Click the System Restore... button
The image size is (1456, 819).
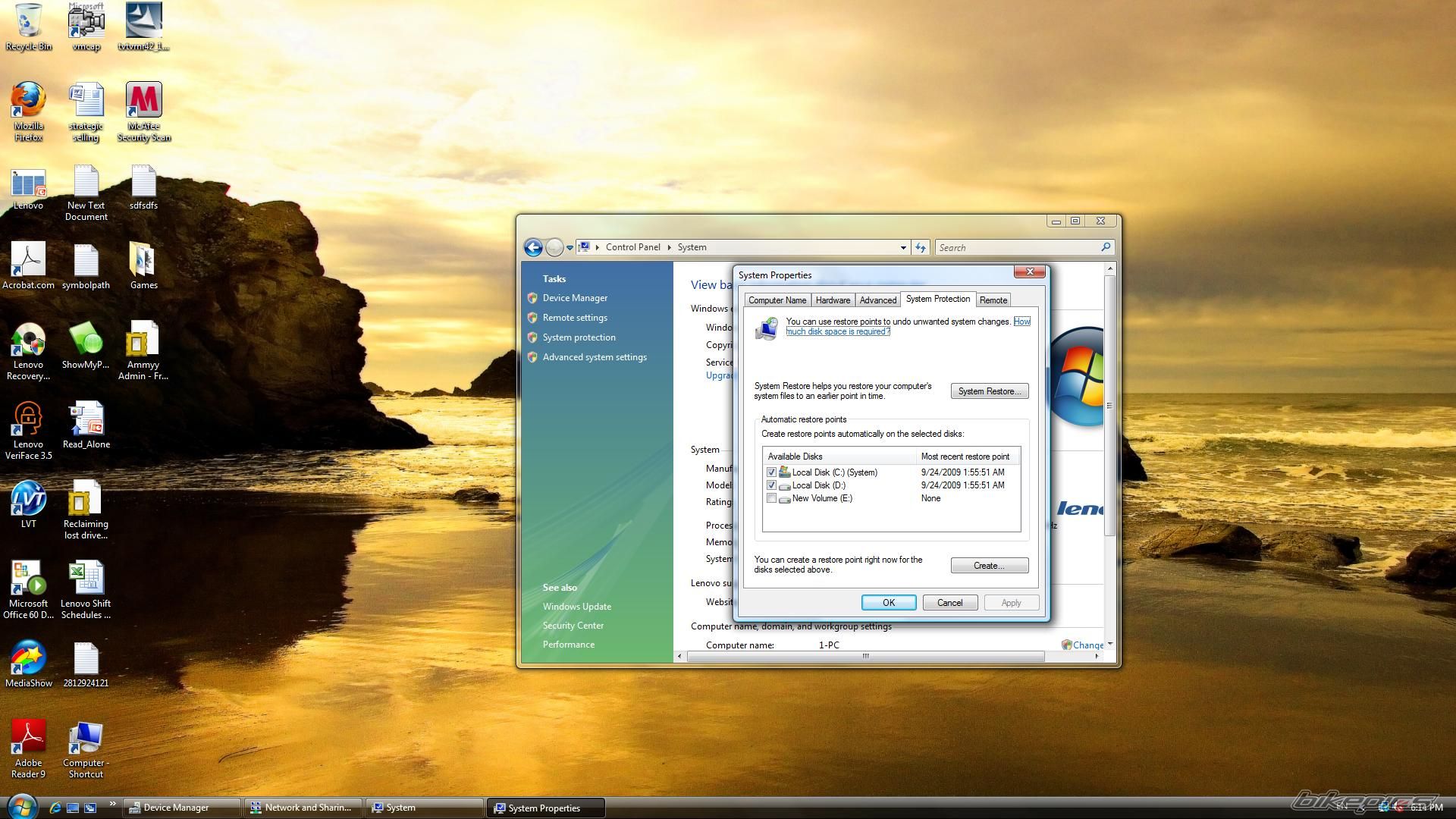[x=989, y=391]
